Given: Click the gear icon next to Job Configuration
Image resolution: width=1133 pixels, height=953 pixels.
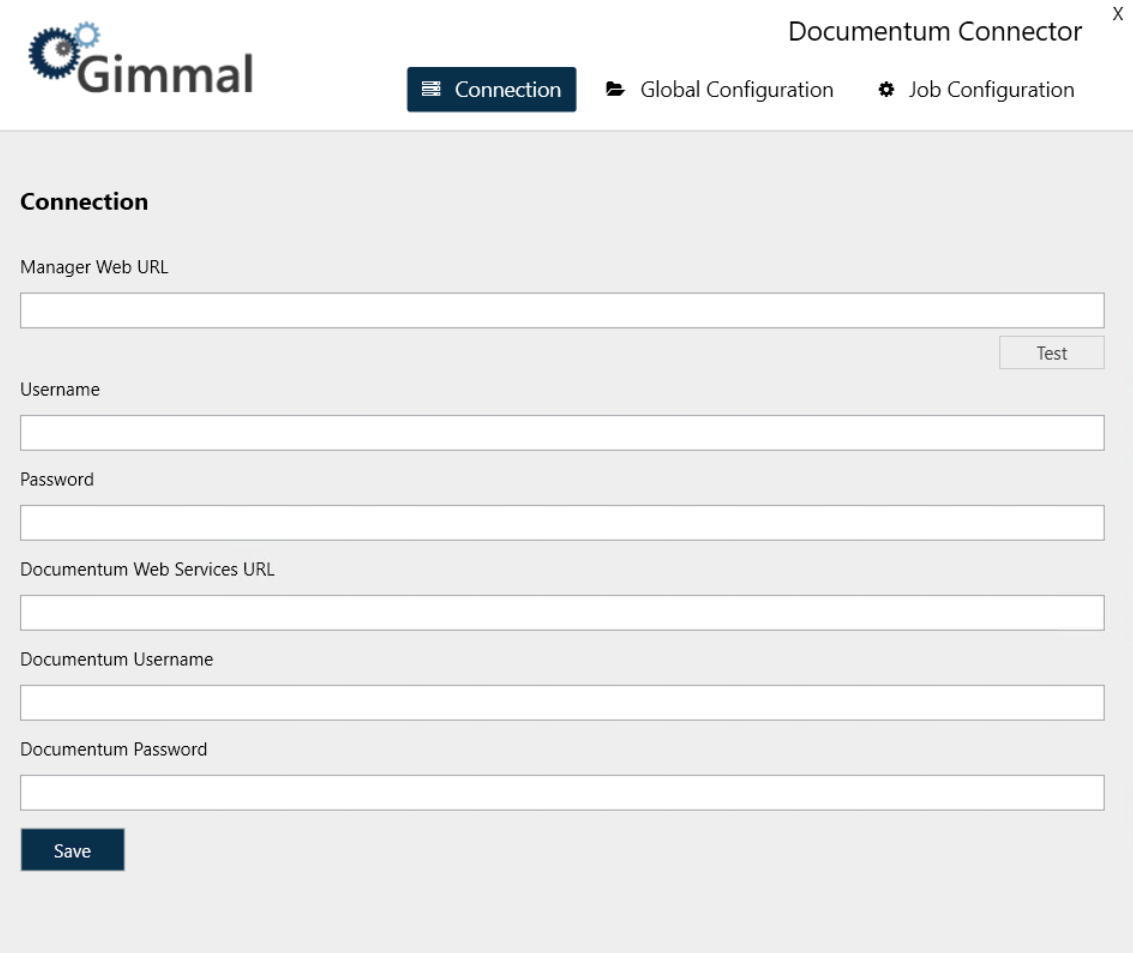Looking at the screenshot, I should coord(889,88).
